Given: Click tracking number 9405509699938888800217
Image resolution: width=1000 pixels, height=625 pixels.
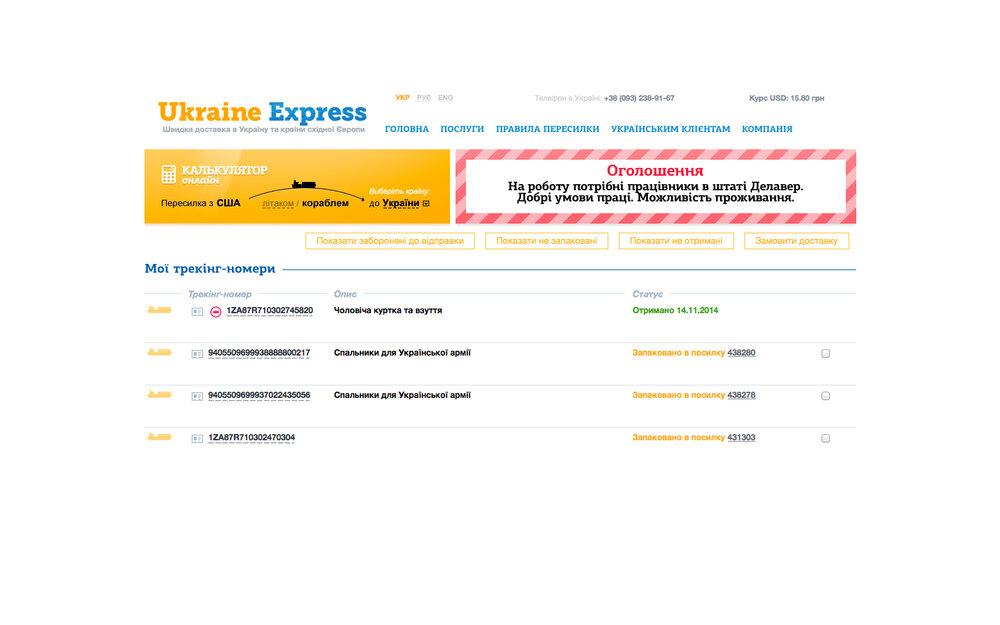Looking at the screenshot, I should pyautogui.click(x=259, y=353).
